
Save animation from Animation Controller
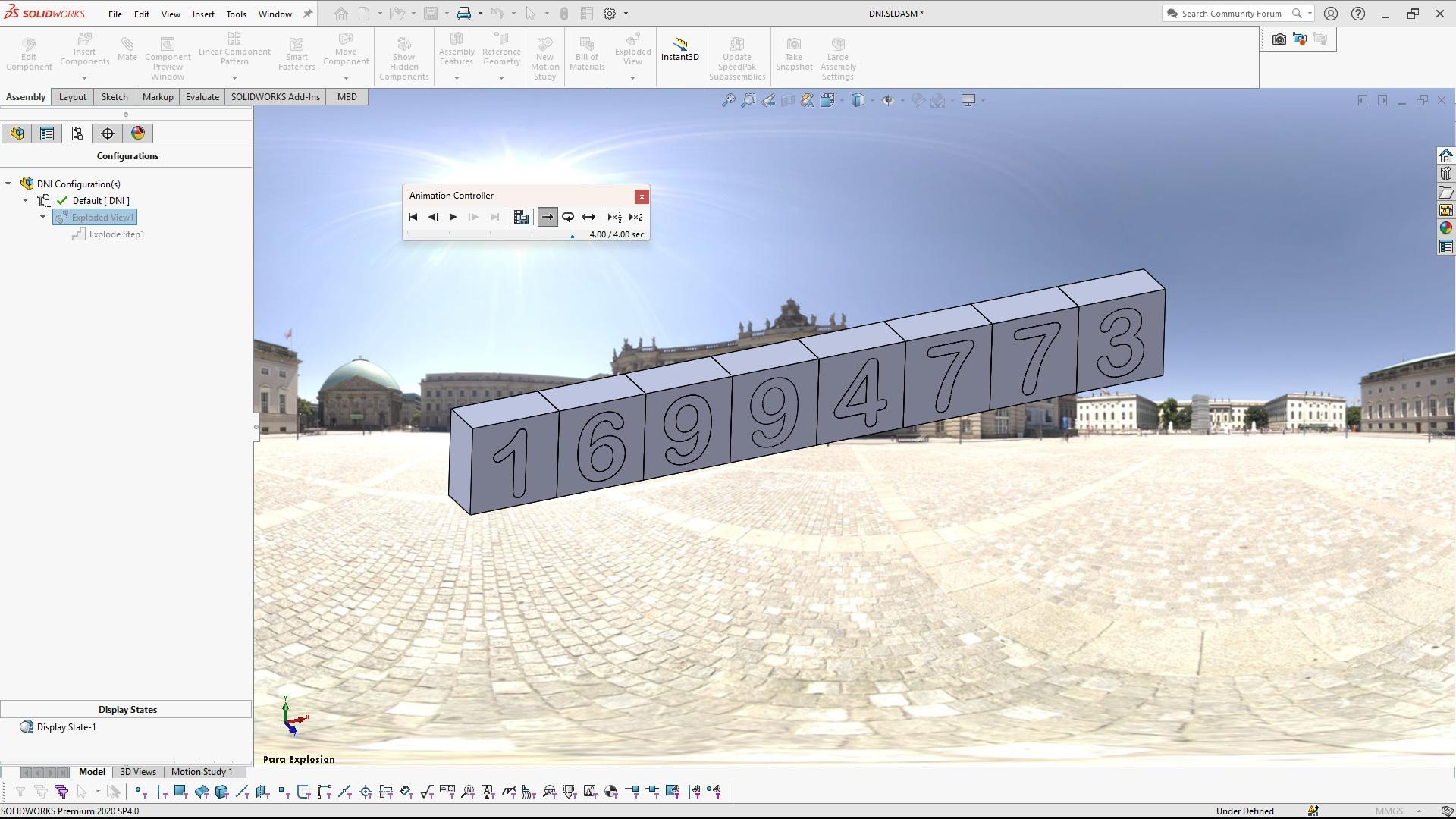point(521,218)
